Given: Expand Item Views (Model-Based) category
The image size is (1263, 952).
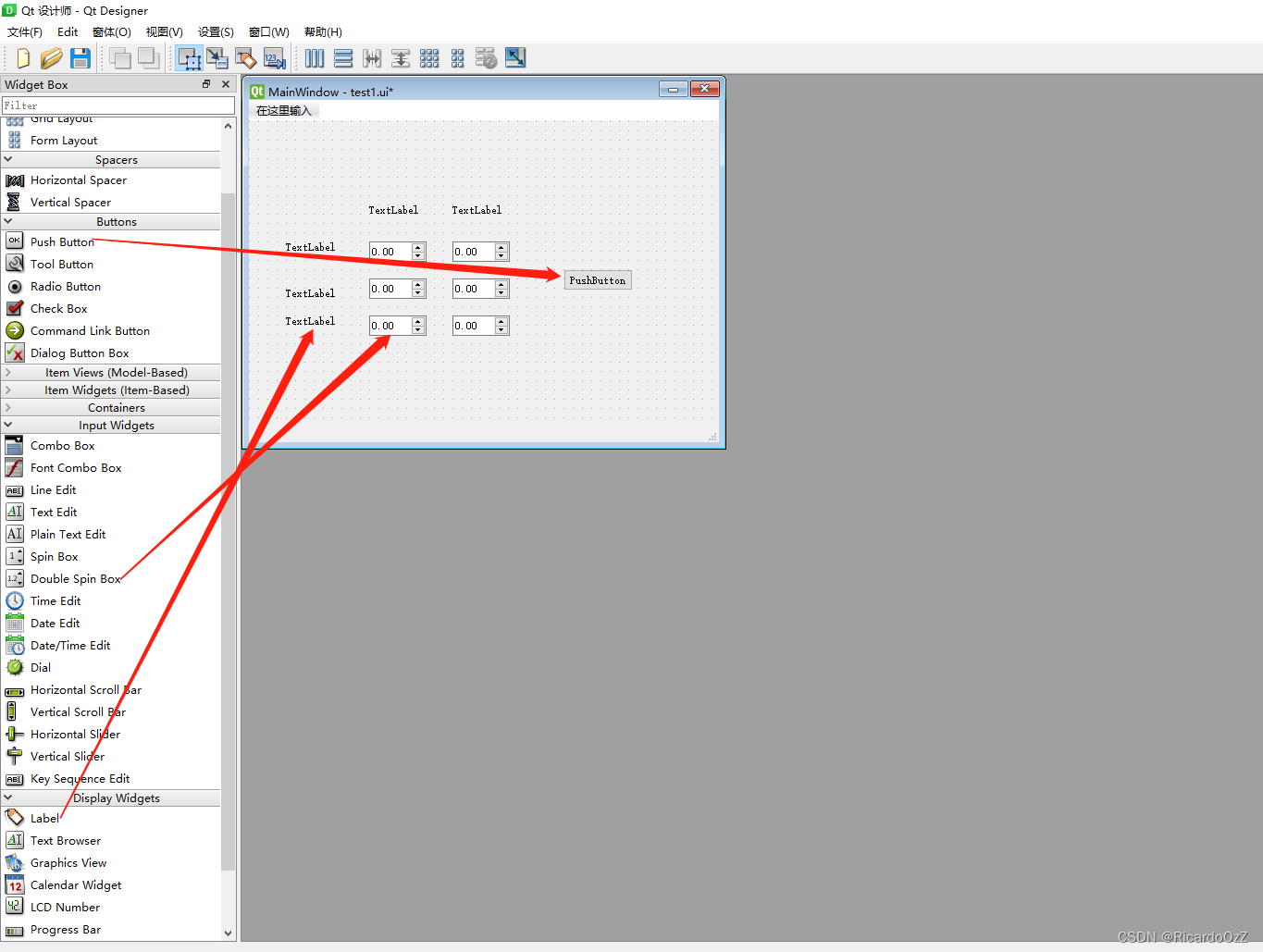Looking at the screenshot, I should 8,372.
